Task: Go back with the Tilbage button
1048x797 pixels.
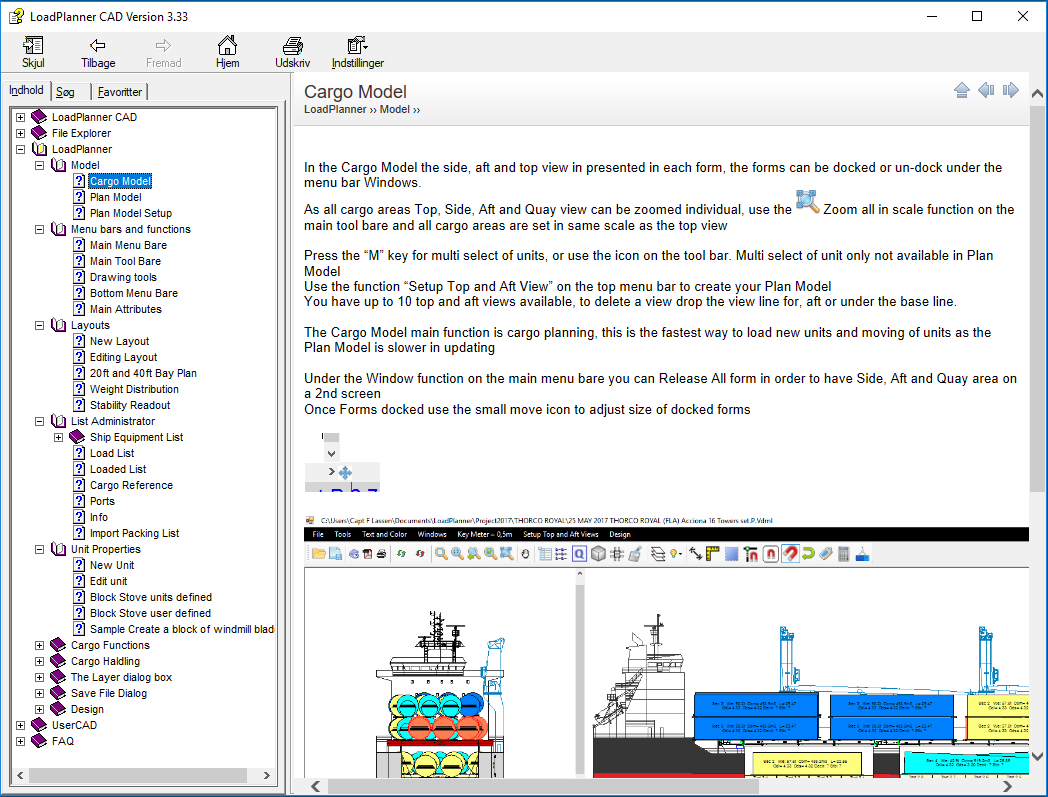Action: (x=98, y=52)
